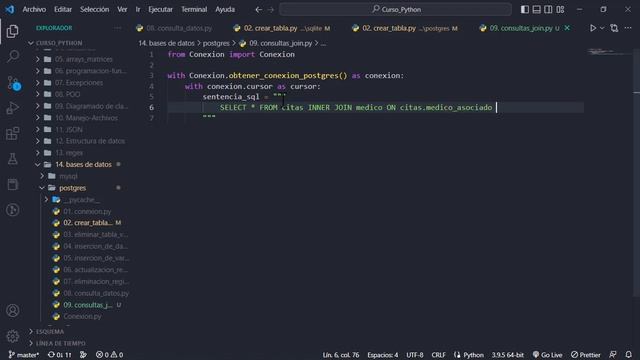Open file 09. consultas_j... in explorer
Image resolution: width=640 pixels, height=360 pixels.
point(88,305)
